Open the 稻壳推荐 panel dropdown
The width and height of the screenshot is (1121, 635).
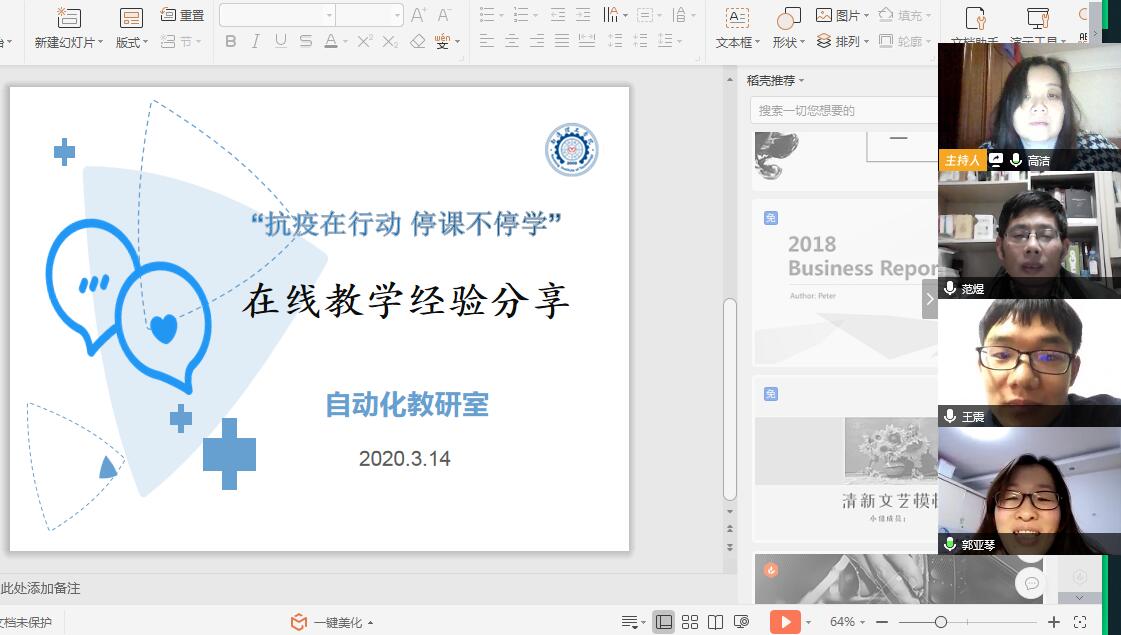tap(802, 80)
